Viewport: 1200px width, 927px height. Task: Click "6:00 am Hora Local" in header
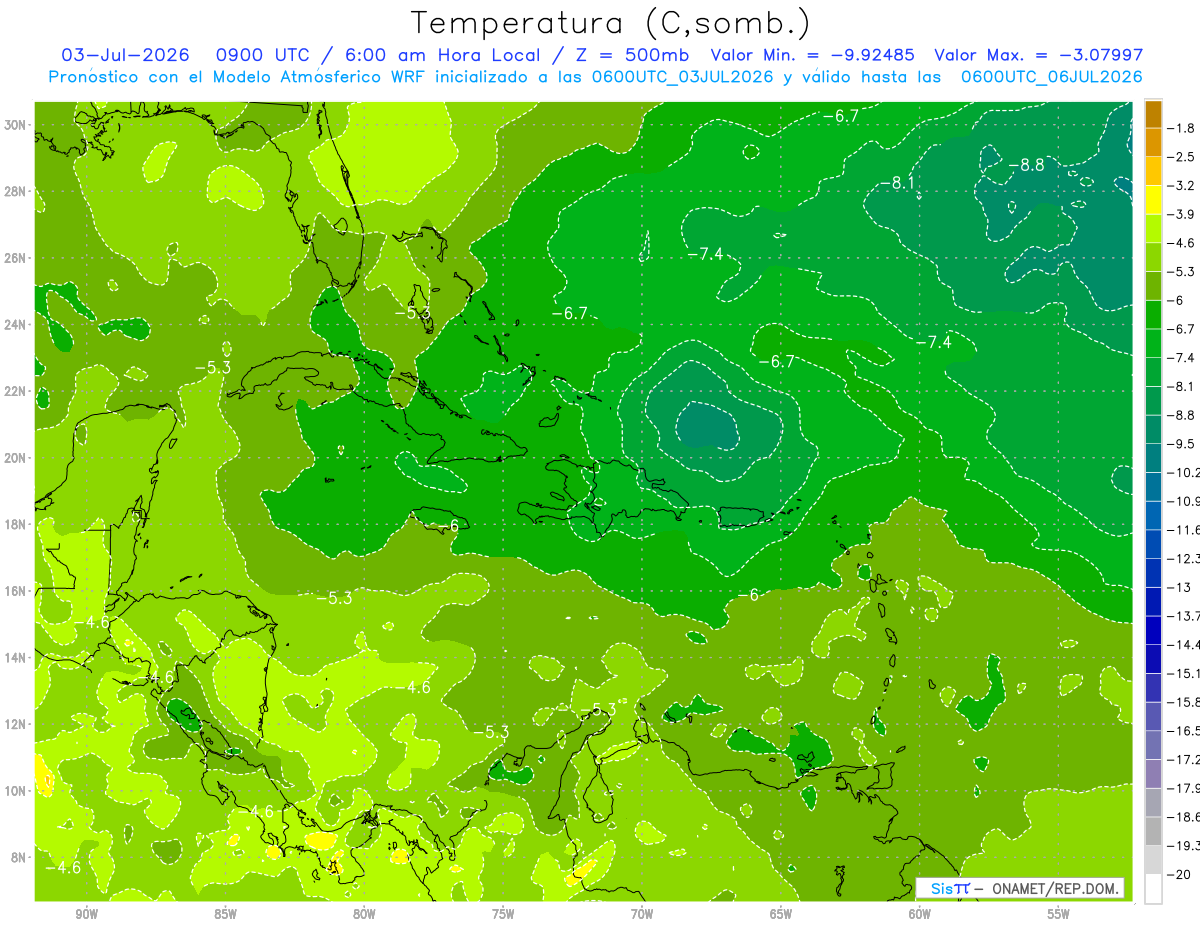coord(442,55)
